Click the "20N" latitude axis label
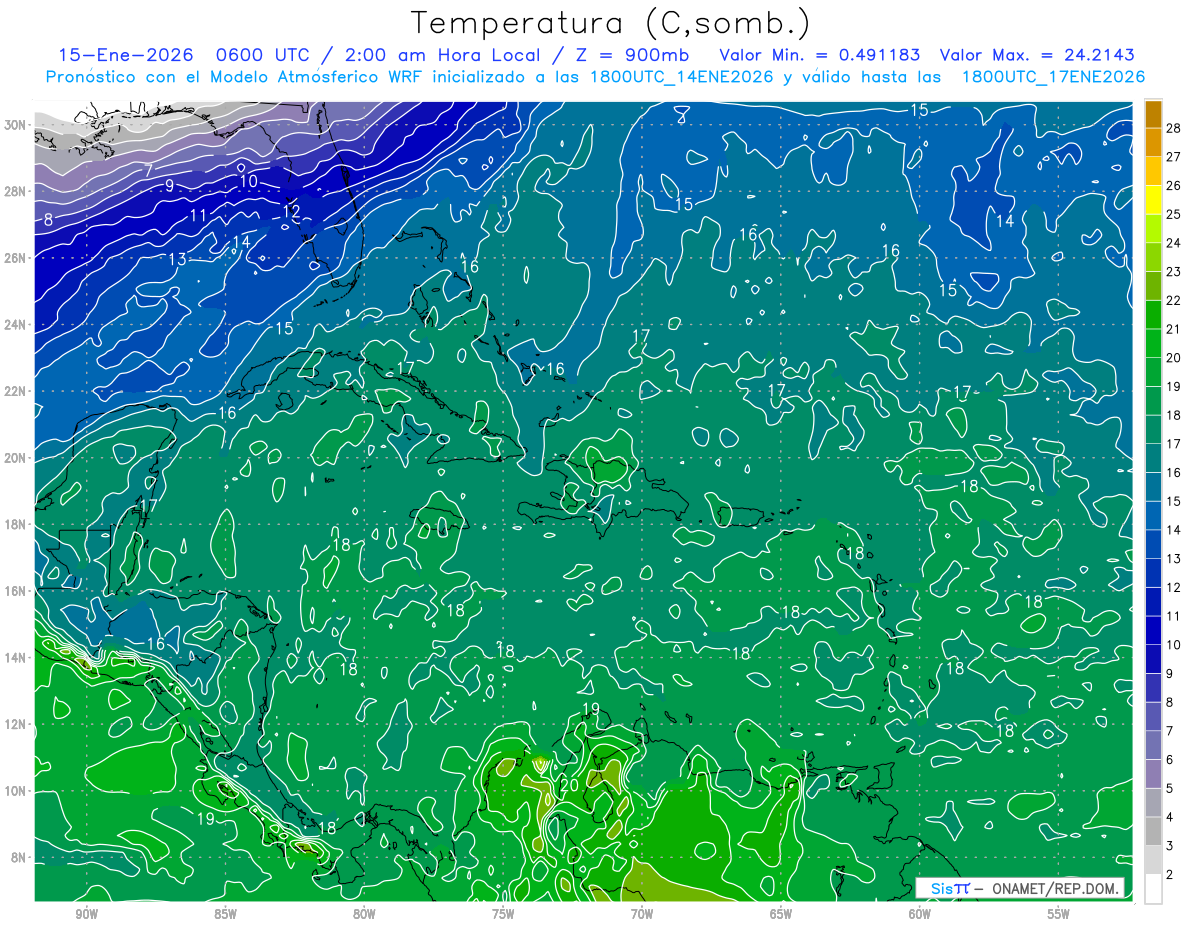Screen dimensions: 1200x927 tap(15, 457)
